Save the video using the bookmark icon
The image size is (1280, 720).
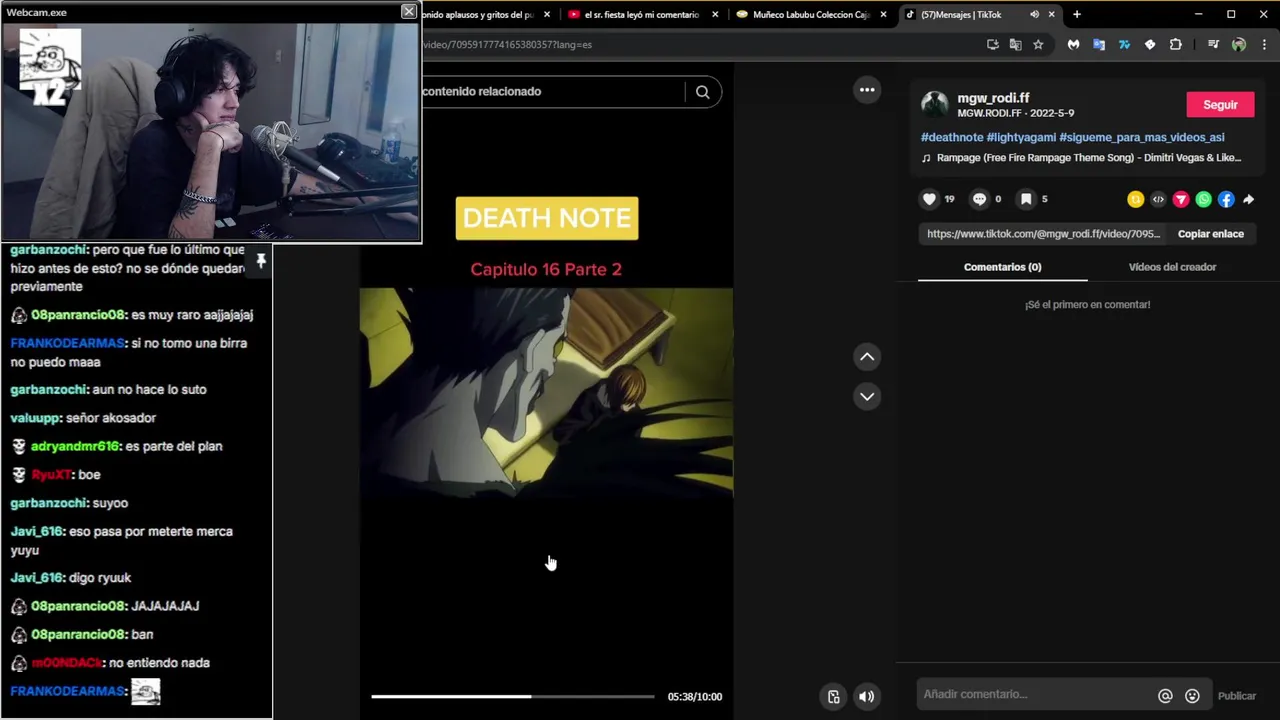(x=1025, y=199)
